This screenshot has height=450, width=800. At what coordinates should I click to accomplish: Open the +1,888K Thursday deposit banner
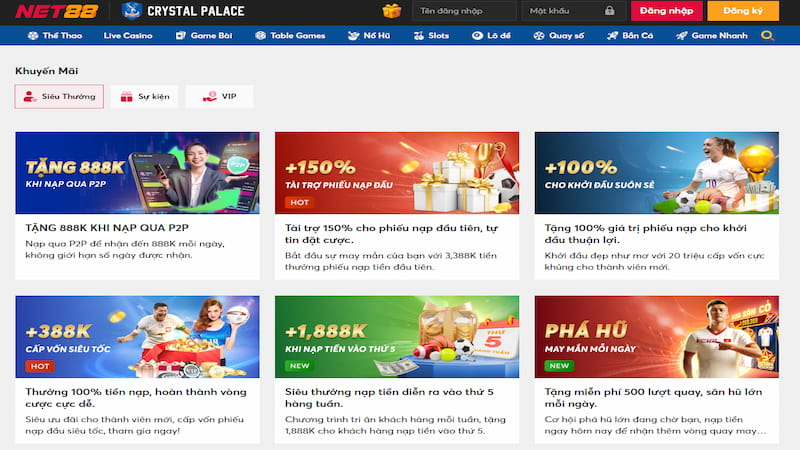397,337
